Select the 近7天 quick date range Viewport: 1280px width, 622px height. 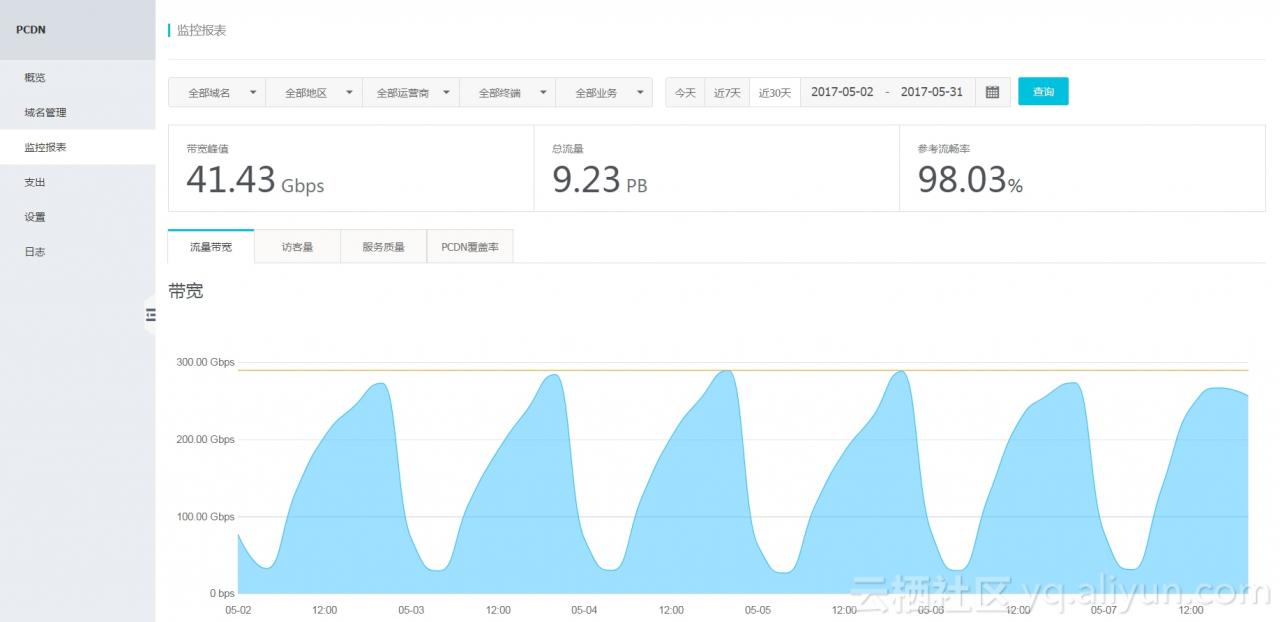click(x=727, y=91)
